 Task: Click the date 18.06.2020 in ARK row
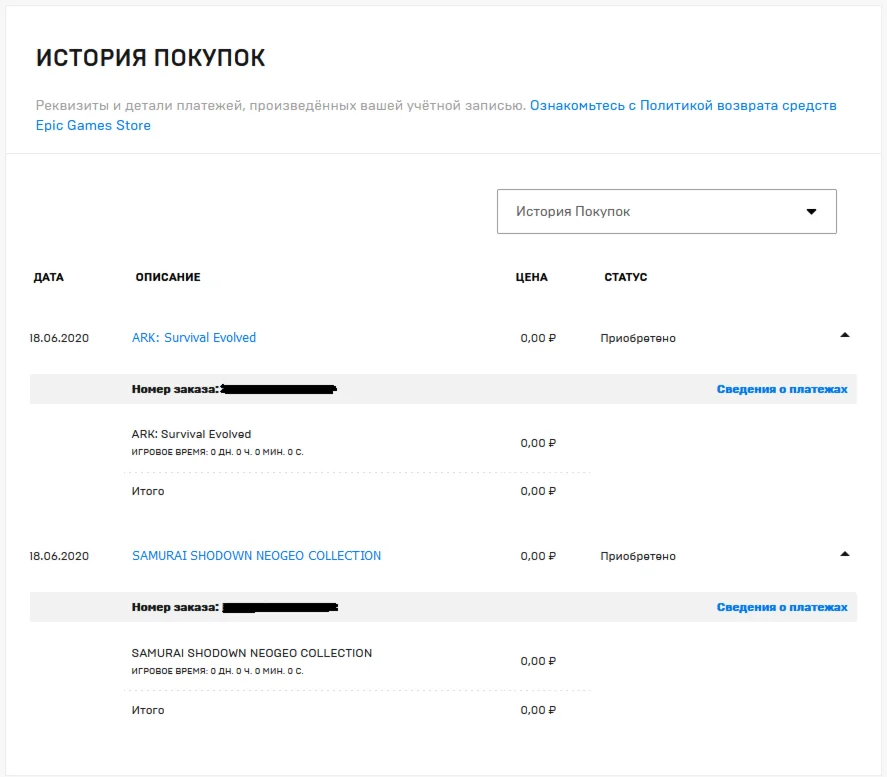(x=59, y=338)
